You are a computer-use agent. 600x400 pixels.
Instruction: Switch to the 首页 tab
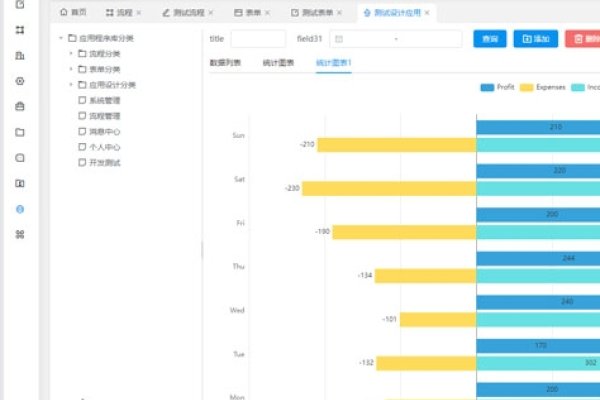(x=73, y=13)
